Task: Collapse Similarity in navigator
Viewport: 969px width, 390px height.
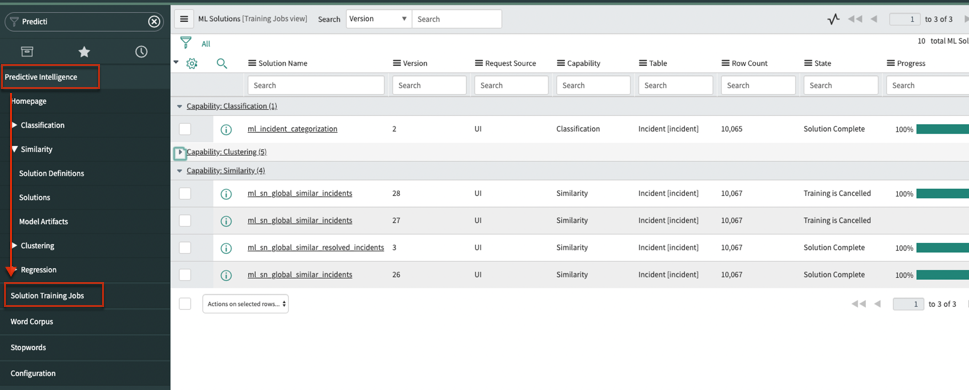Action: pos(14,150)
